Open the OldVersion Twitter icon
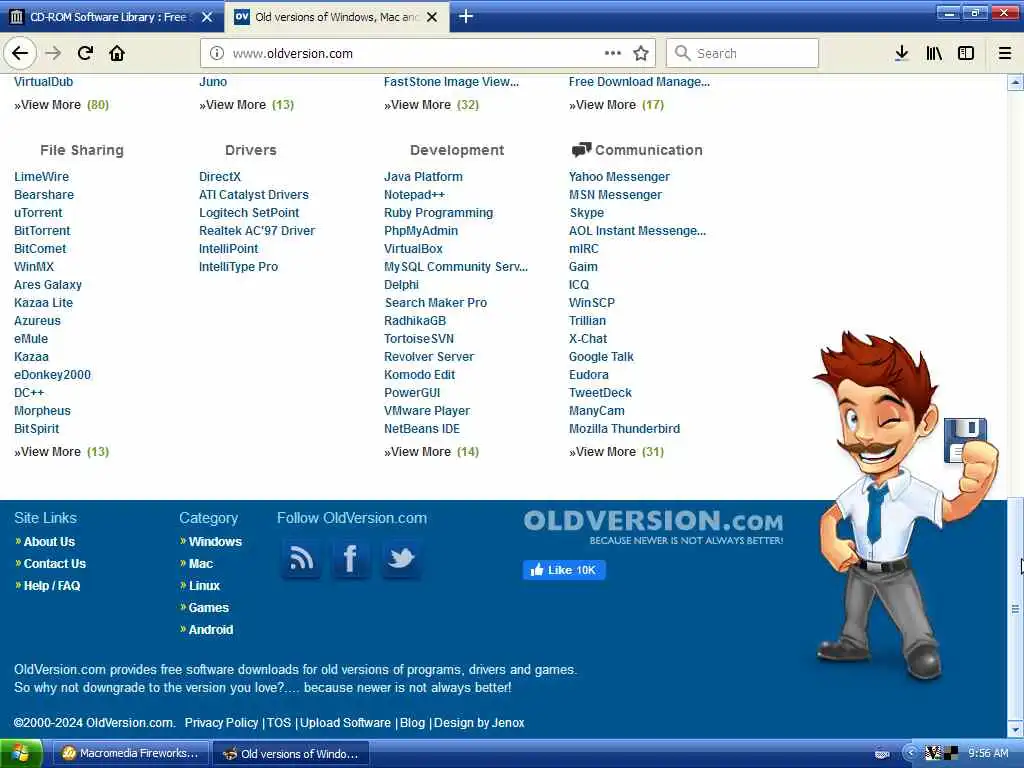 (401, 558)
